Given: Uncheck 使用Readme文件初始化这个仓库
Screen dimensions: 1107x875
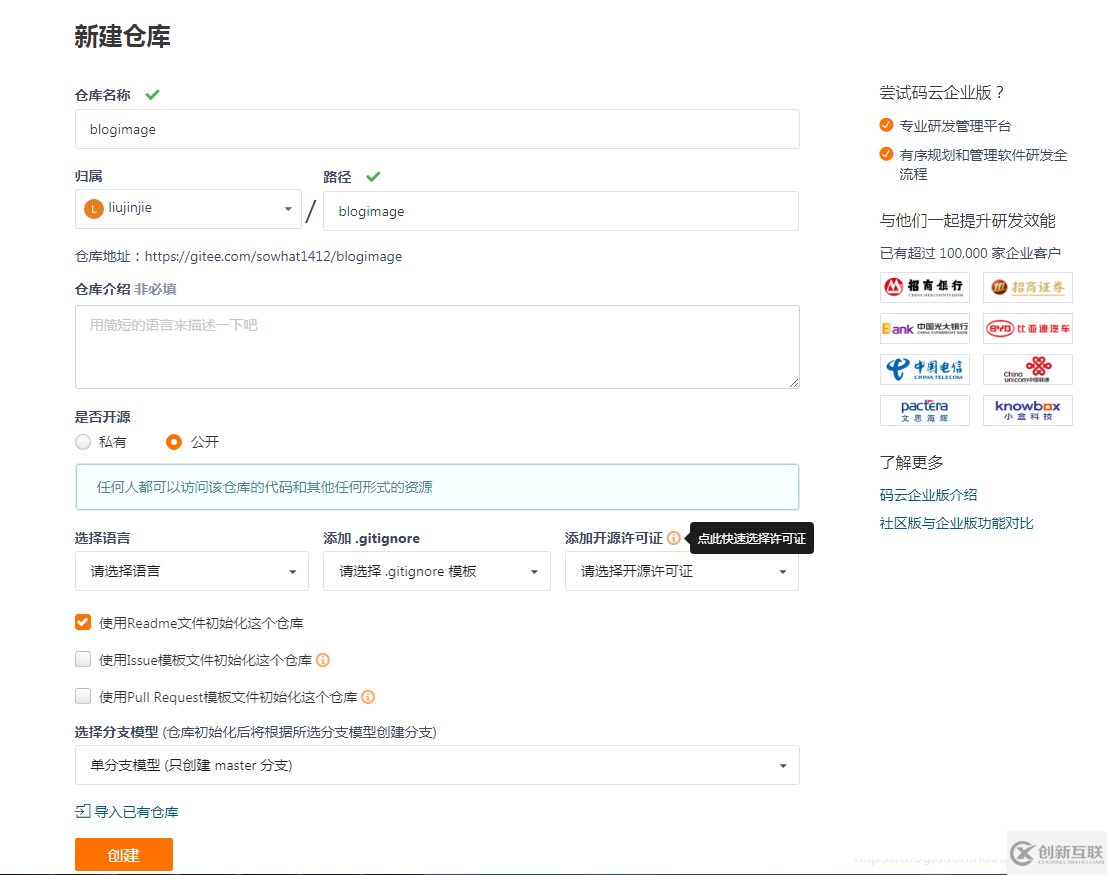Looking at the screenshot, I should pyautogui.click(x=83, y=621).
